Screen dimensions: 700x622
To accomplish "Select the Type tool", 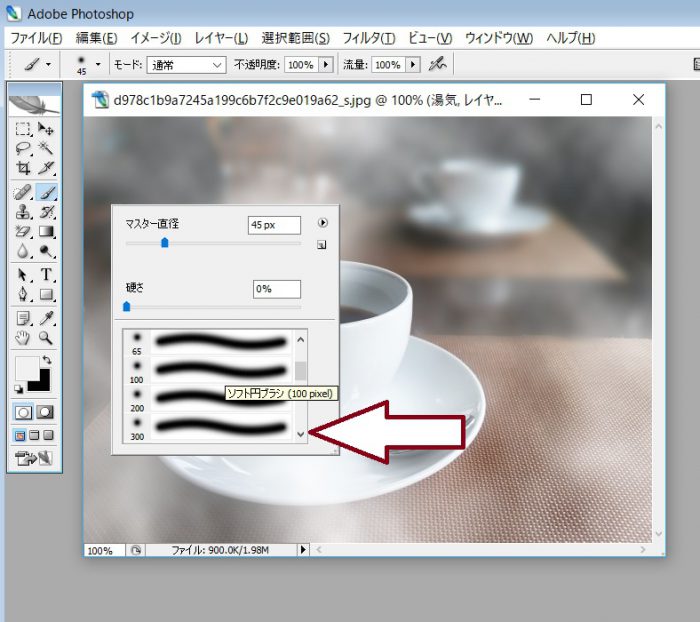I will point(46,275).
